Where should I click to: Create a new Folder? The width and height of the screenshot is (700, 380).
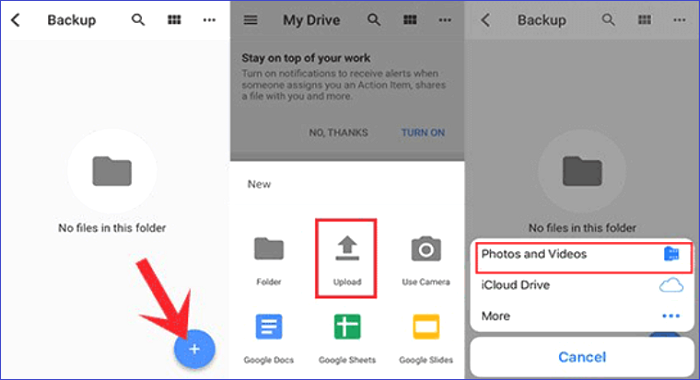click(x=269, y=261)
